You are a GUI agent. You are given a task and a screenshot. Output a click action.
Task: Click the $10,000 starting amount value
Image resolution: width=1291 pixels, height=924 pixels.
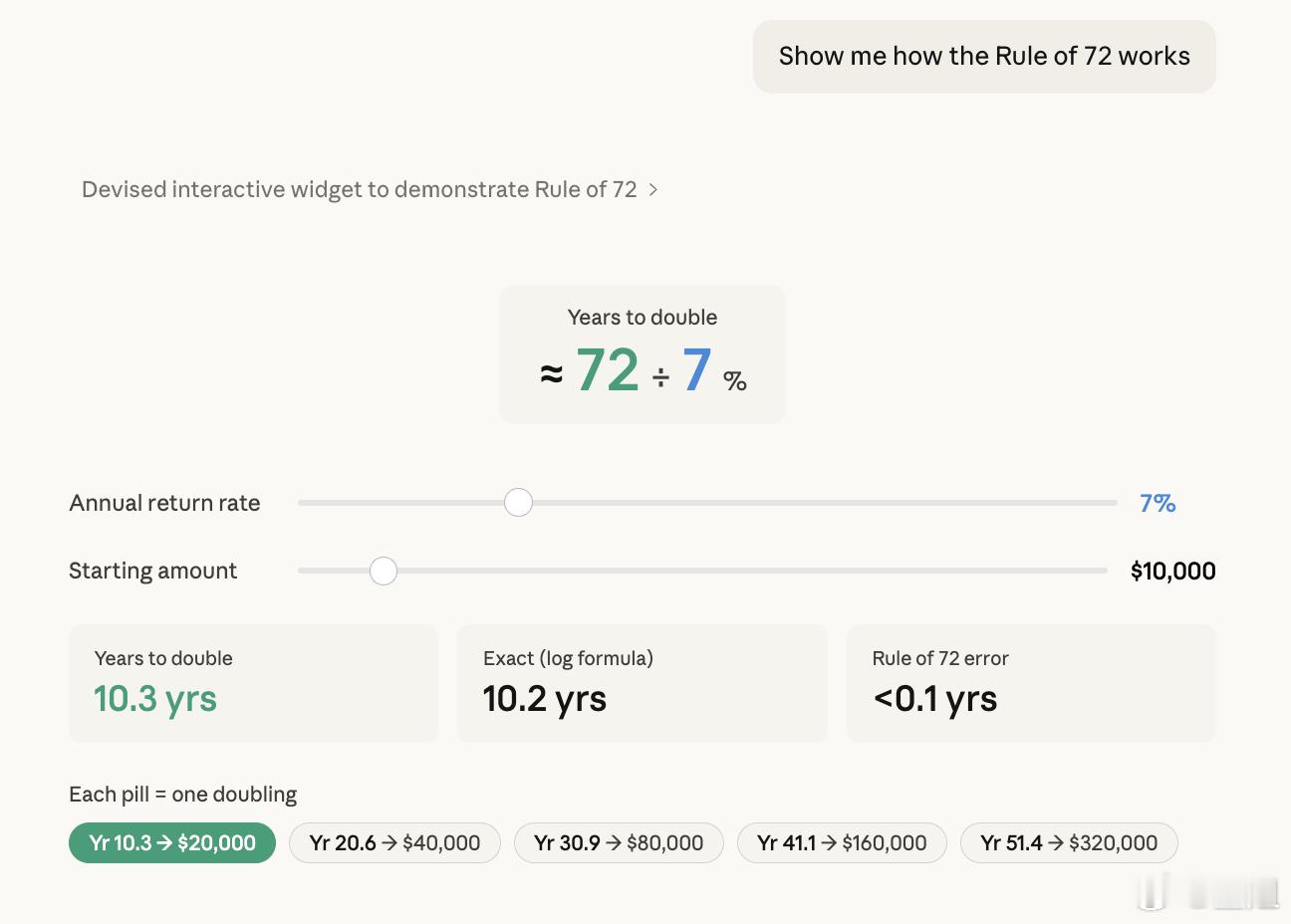coord(1172,572)
